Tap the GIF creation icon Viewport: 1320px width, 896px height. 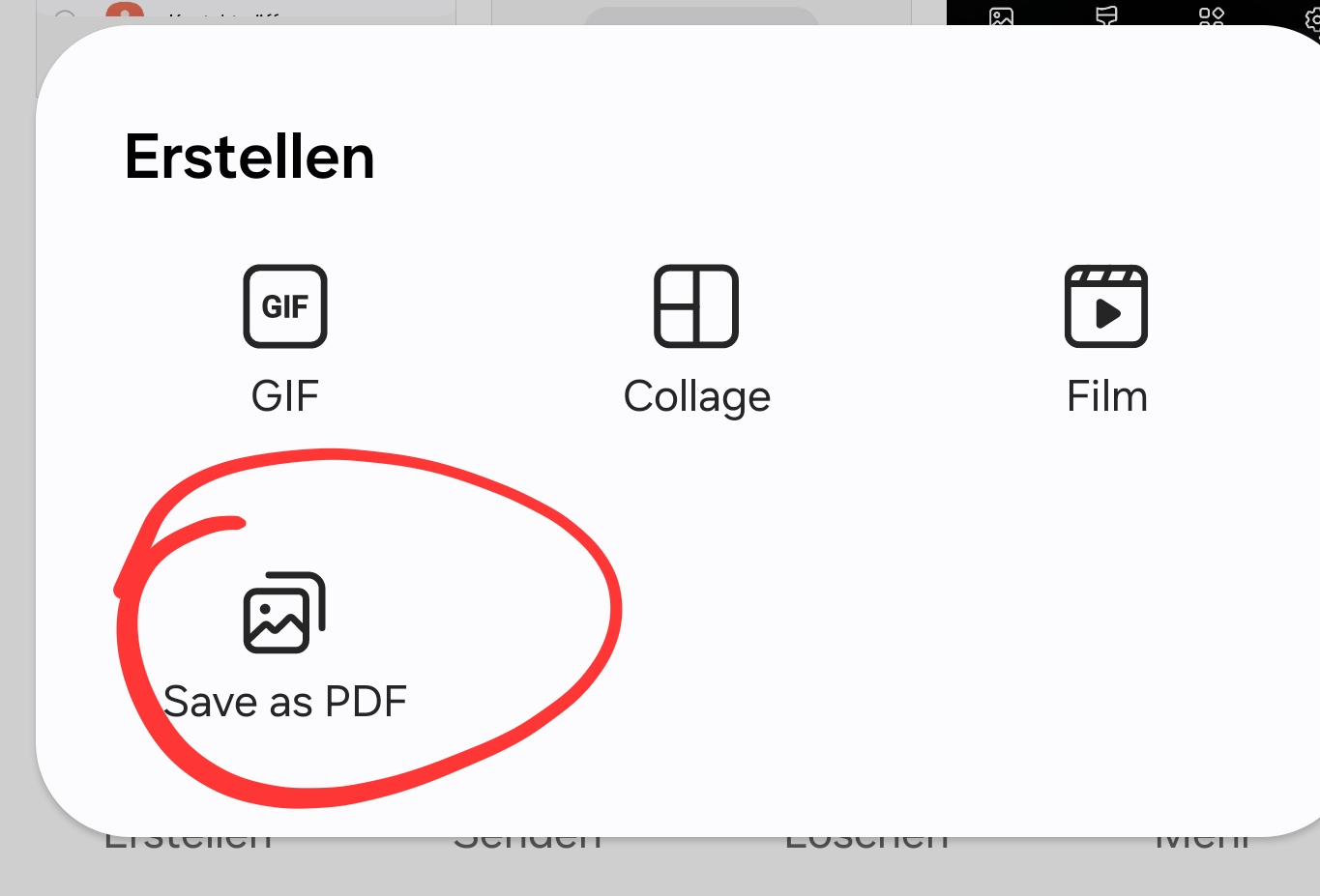284,306
